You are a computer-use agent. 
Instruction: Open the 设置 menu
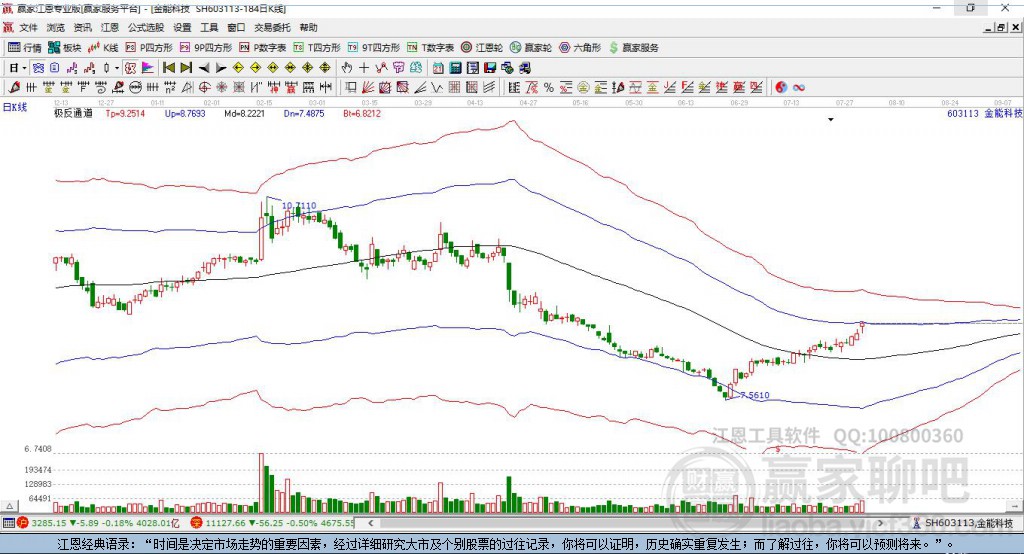point(182,27)
